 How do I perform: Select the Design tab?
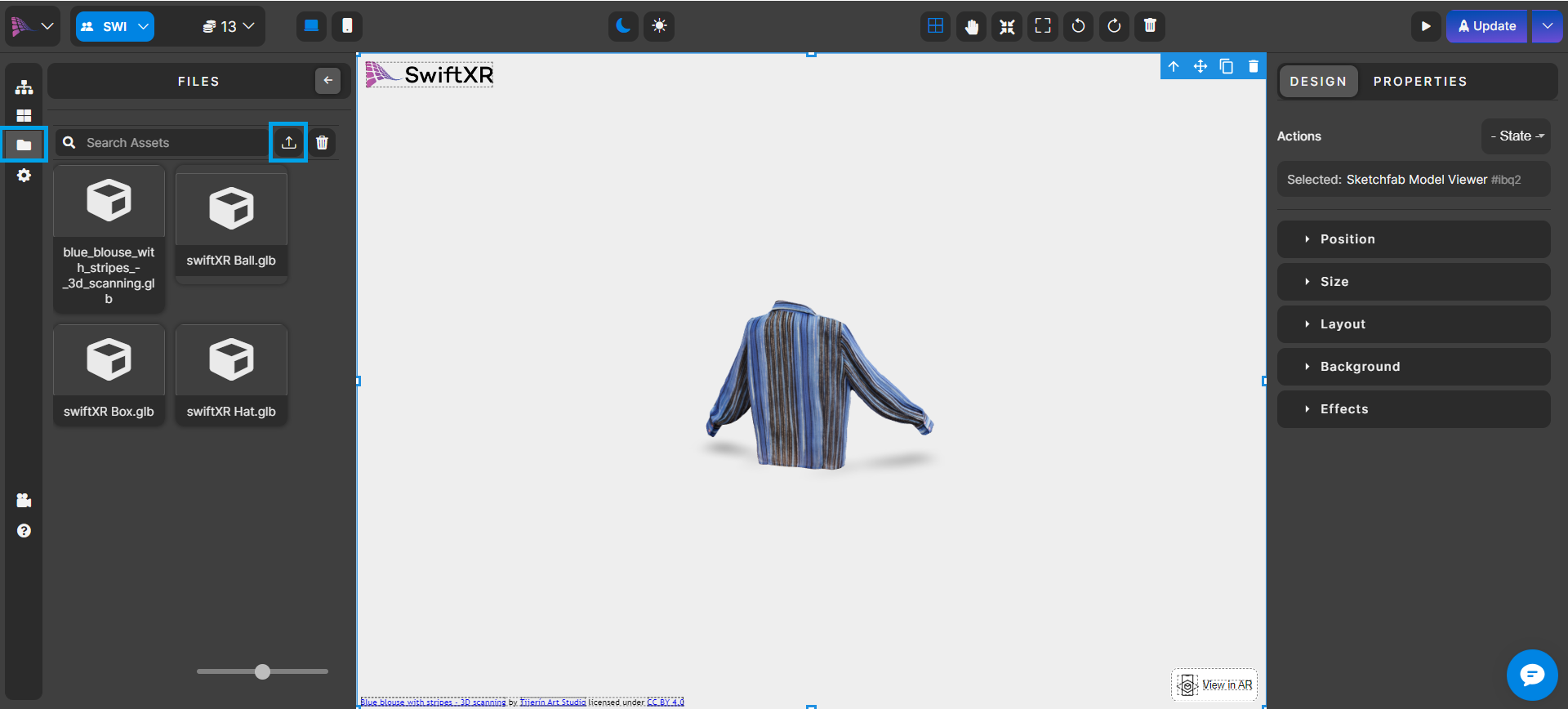[x=1317, y=82]
